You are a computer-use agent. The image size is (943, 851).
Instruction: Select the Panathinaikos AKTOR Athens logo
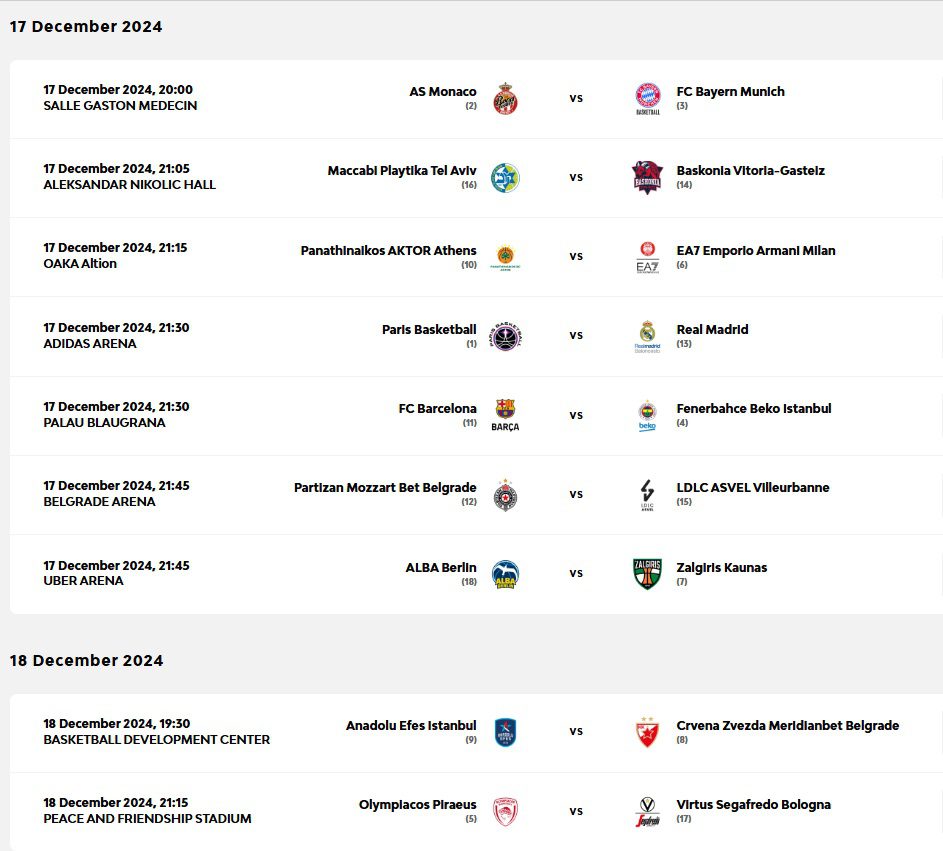pyautogui.click(x=505, y=257)
